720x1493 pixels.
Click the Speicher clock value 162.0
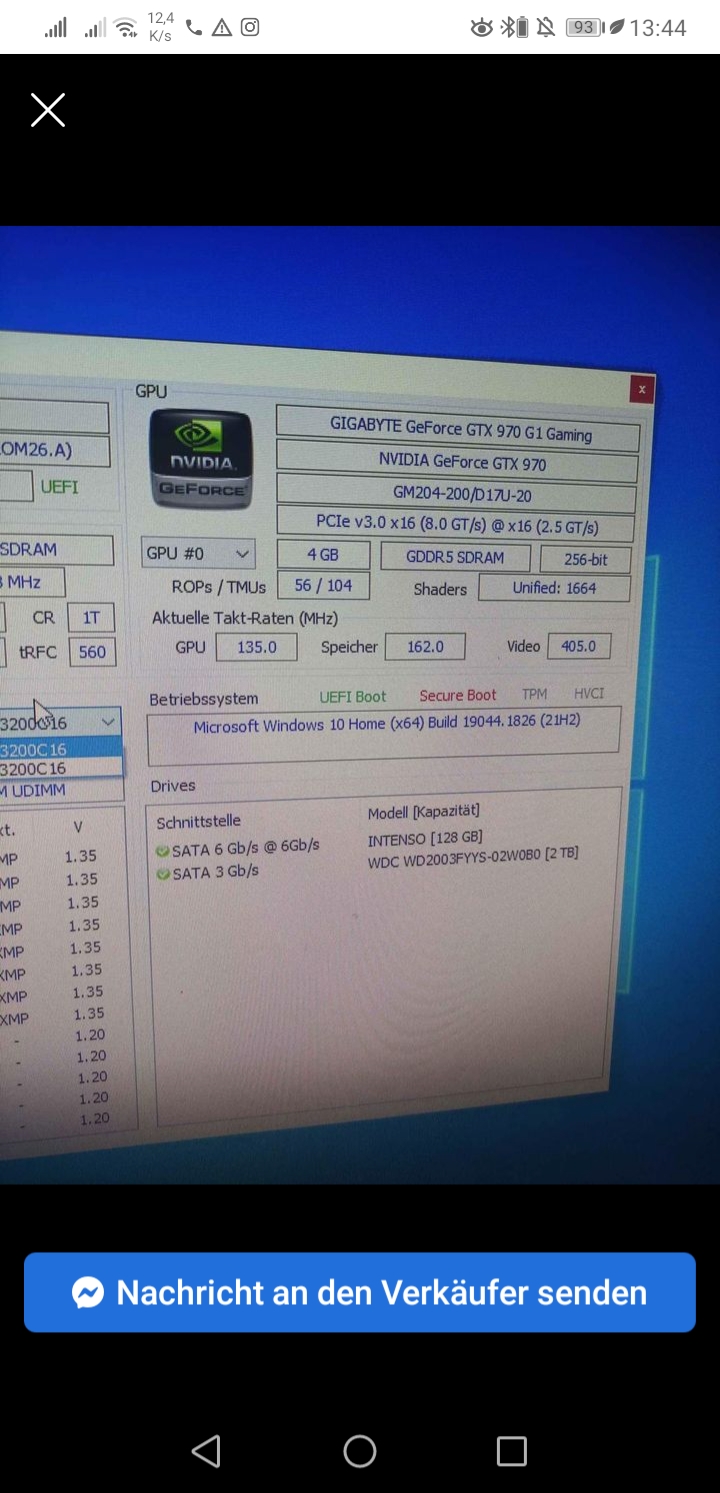click(x=425, y=647)
